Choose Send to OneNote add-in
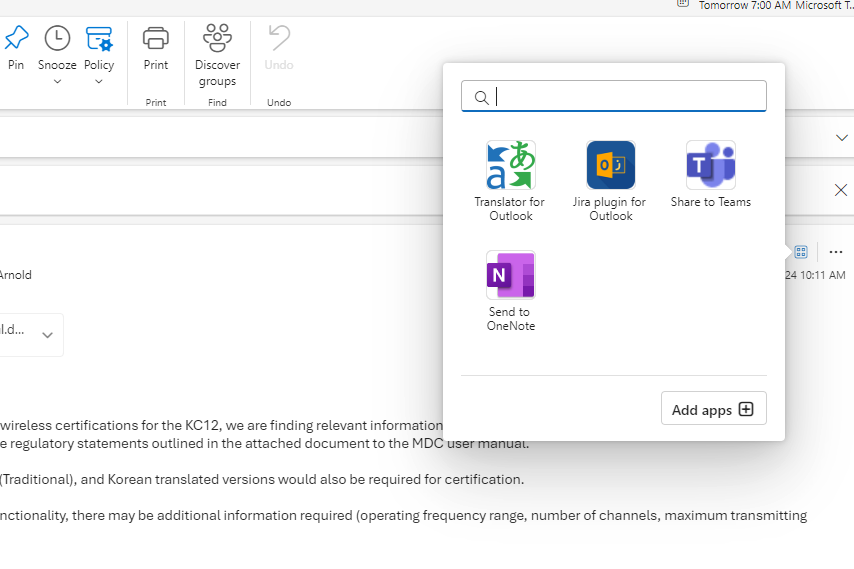Viewport: 854px width, 569px height. (x=510, y=291)
